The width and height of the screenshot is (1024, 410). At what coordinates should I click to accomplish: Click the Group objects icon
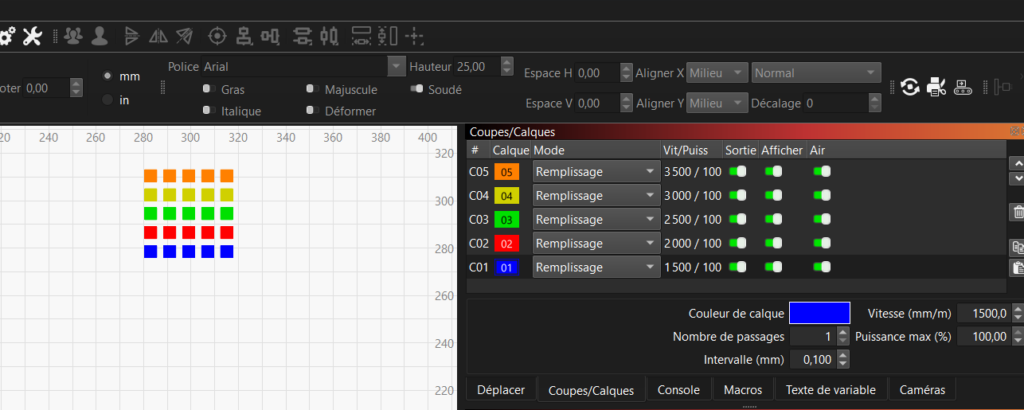click(x=74, y=36)
